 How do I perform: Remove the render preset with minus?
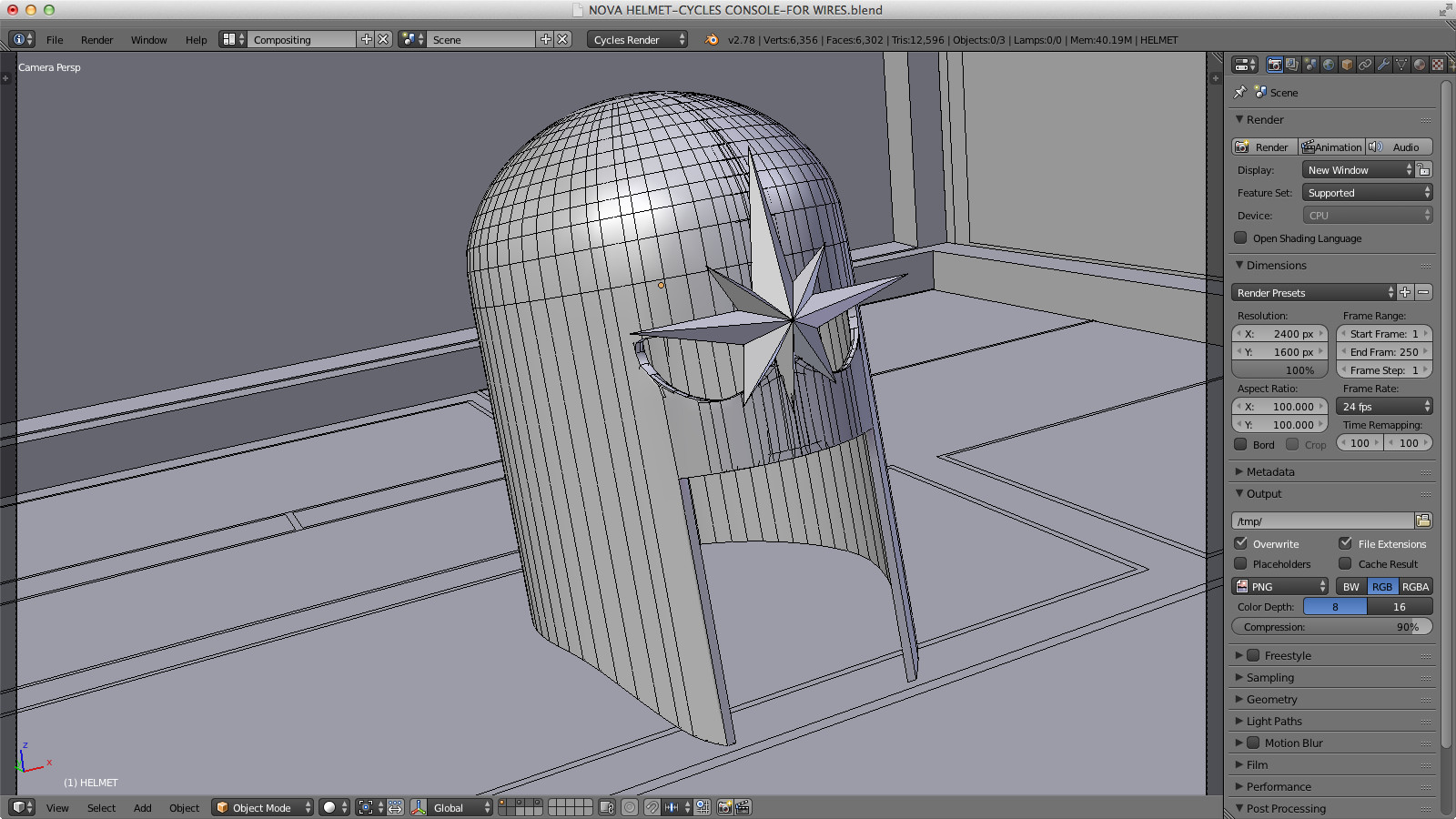coord(1424,292)
